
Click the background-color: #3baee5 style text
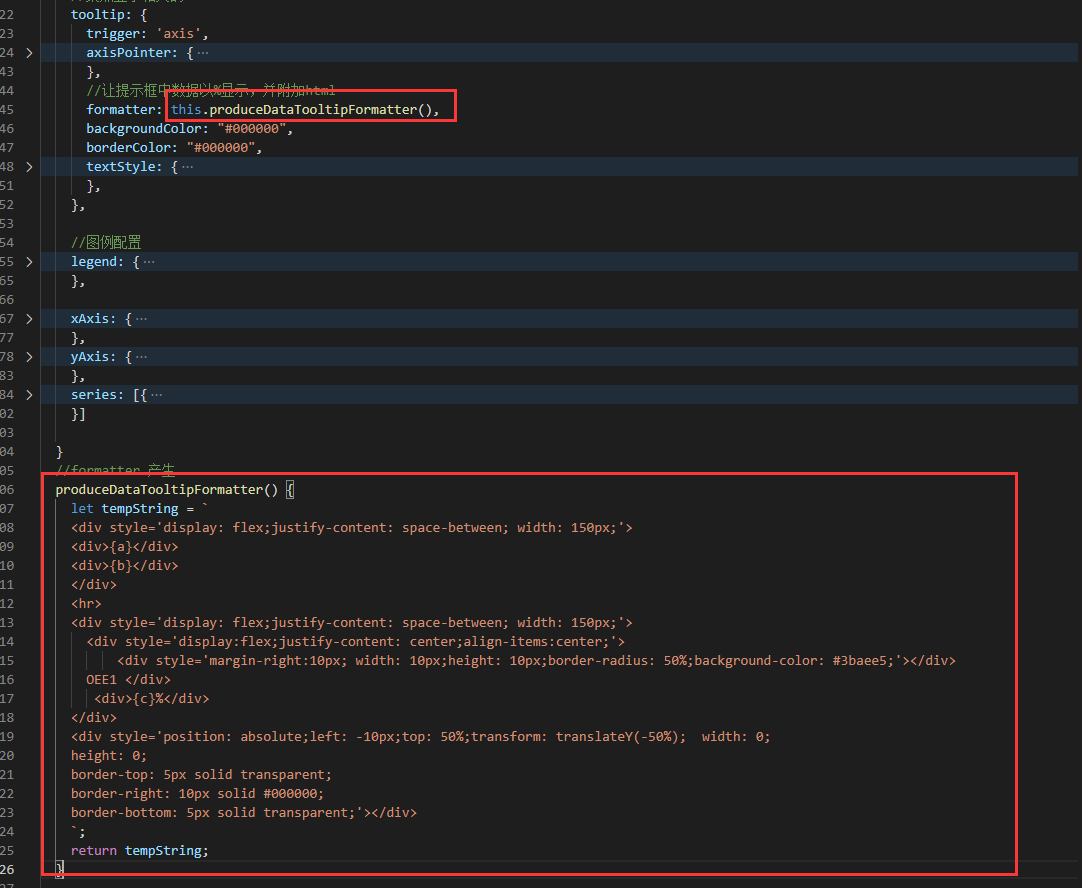[794, 660]
